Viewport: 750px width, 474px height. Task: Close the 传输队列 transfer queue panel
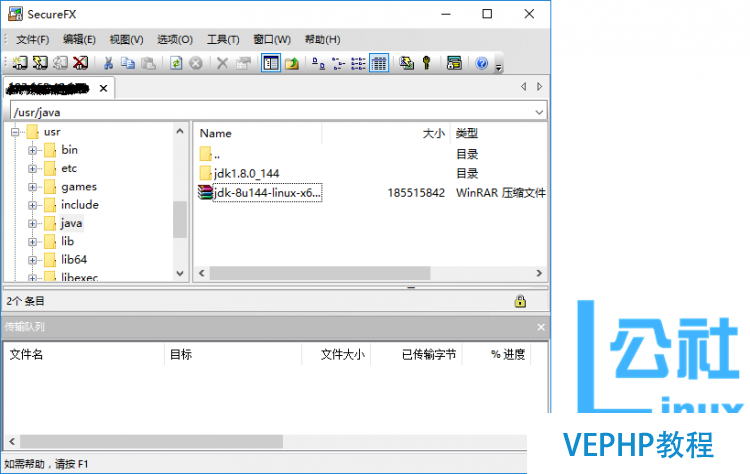click(541, 327)
